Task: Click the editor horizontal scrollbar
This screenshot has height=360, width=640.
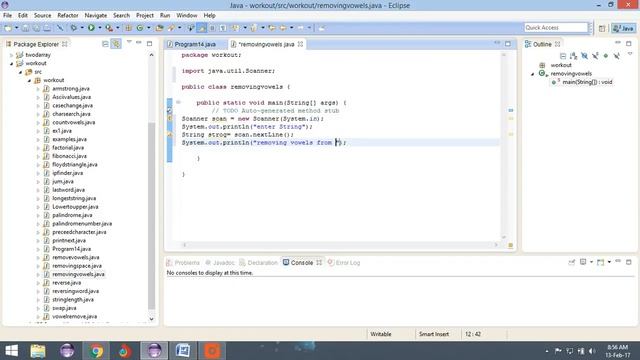Action: pyautogui.click(x=340, y=245)
